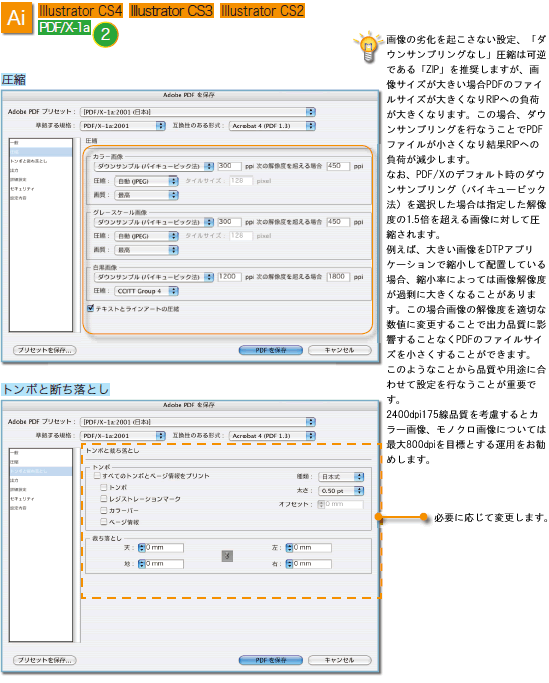Click the lightbulb tip icon beside the text
Screen dimensions: 549x683
pos(368,47)
